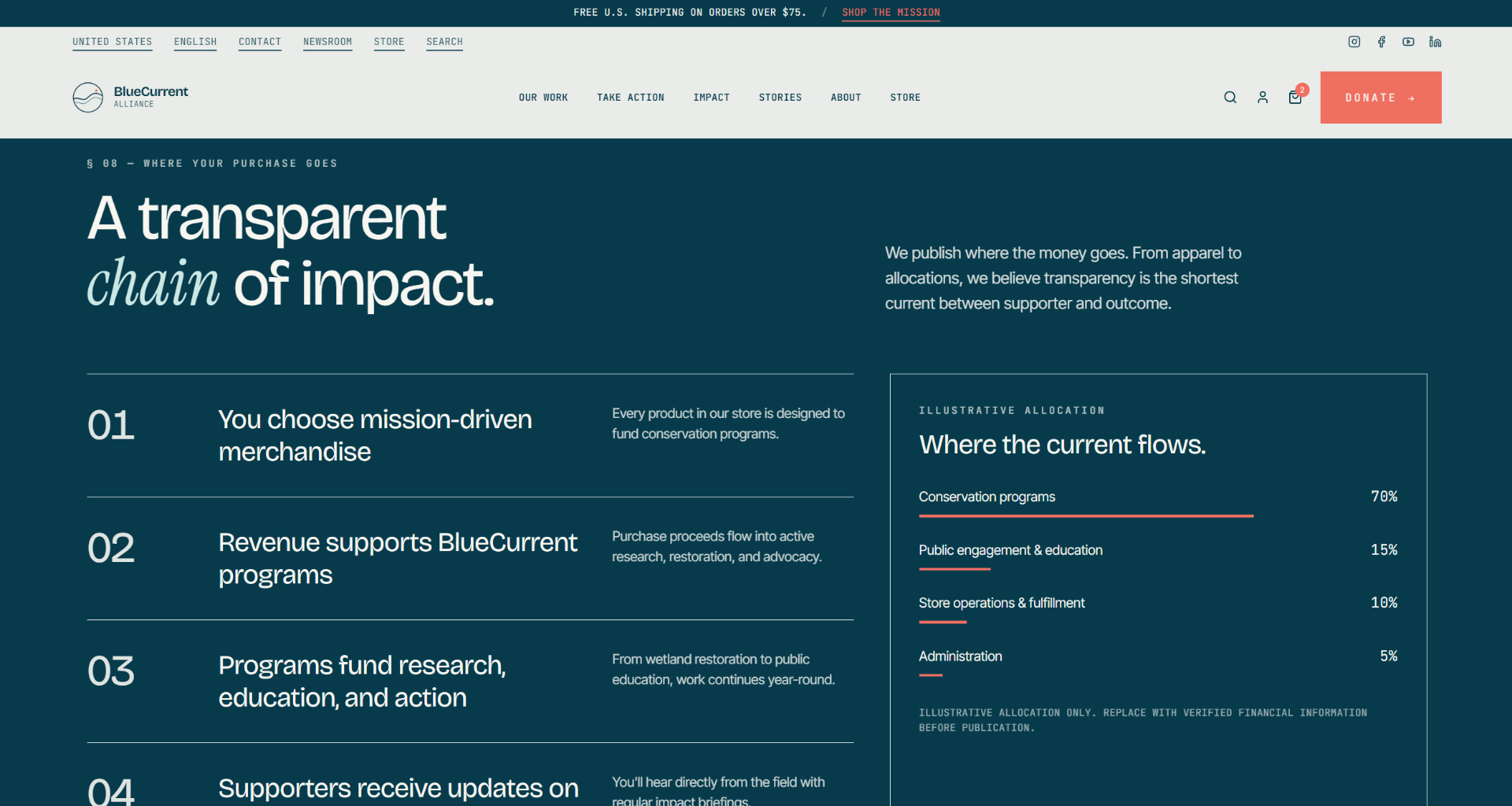Click the 'Illustrative Allocation' label

point(1012,411)
